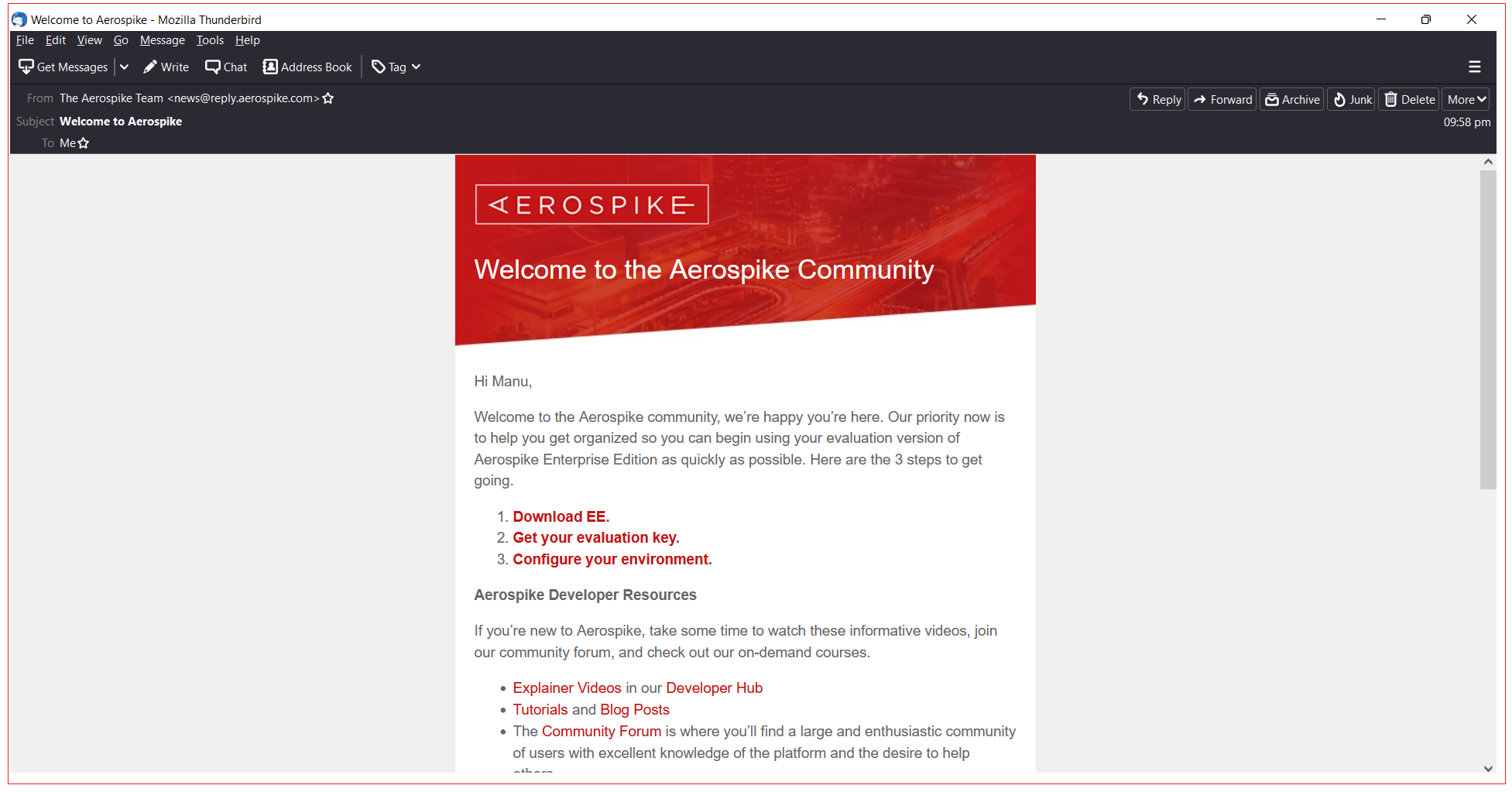Click the subject text 'Welcome to Aerospike'

coord(121,122)
